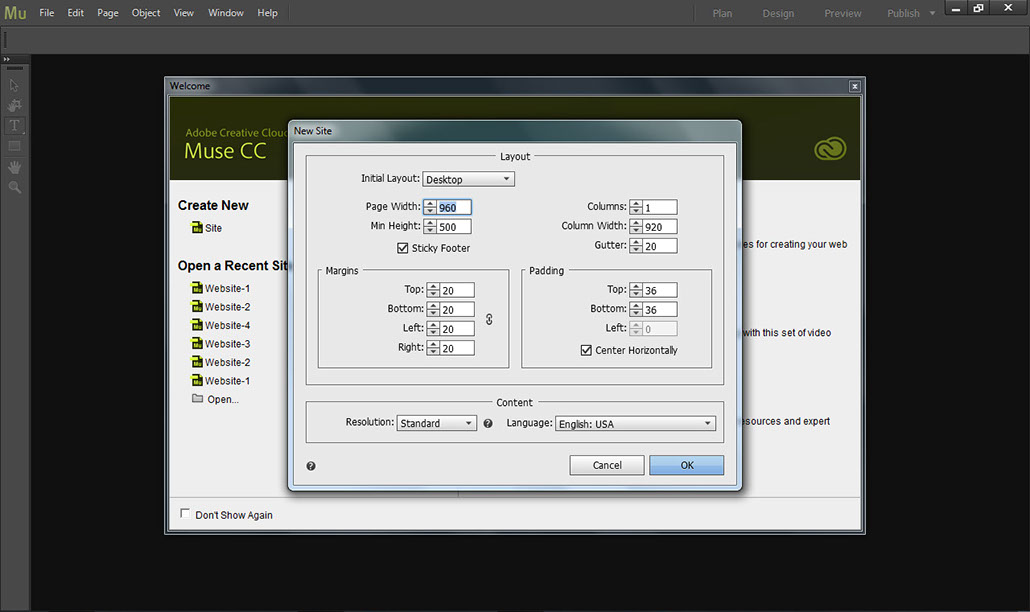Click the Page Width stepper
Screen dimensions: 1030x612
430,208
